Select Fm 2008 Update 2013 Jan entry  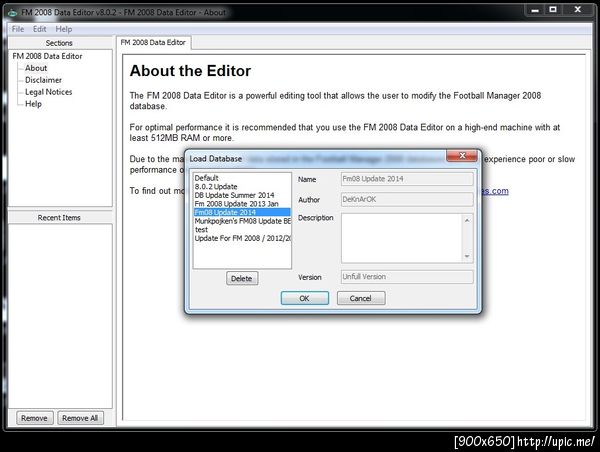(x=242, y=204)
